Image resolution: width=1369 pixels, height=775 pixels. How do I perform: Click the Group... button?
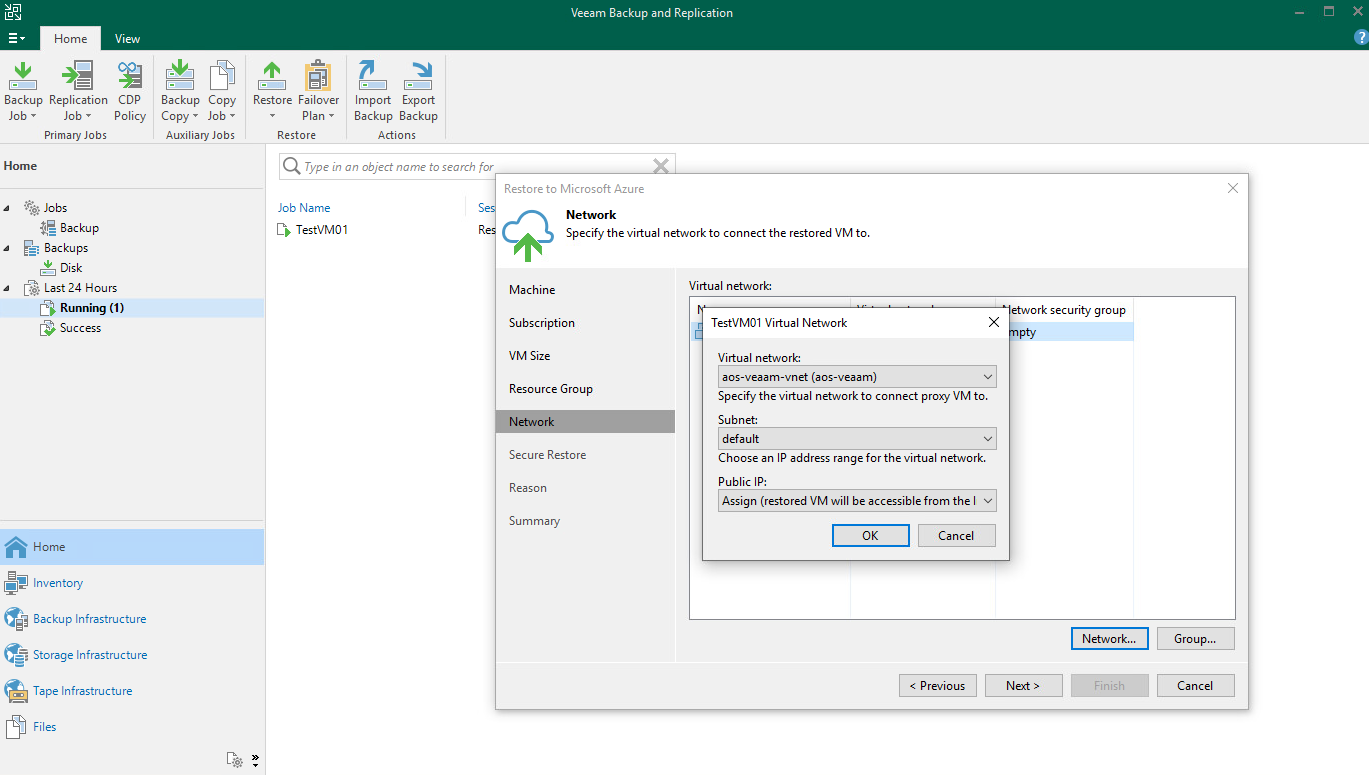pos(1195,639)
